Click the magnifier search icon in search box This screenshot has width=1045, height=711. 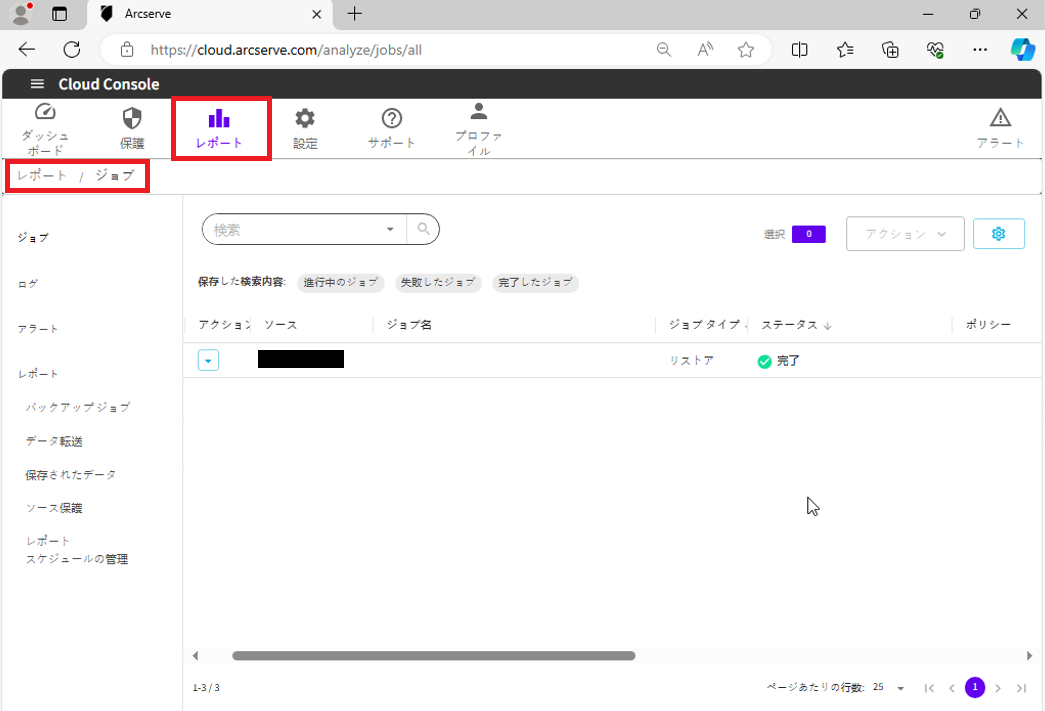click(423, 229)
